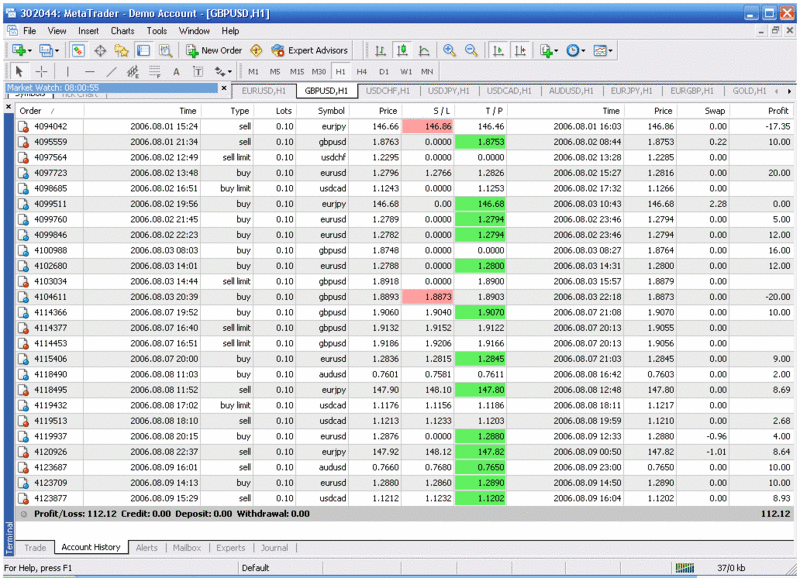Image resolution: width=800 pixels, height=578 pixels.
Task: Switch chart to candlesticks icon
Action: (402, 51)
